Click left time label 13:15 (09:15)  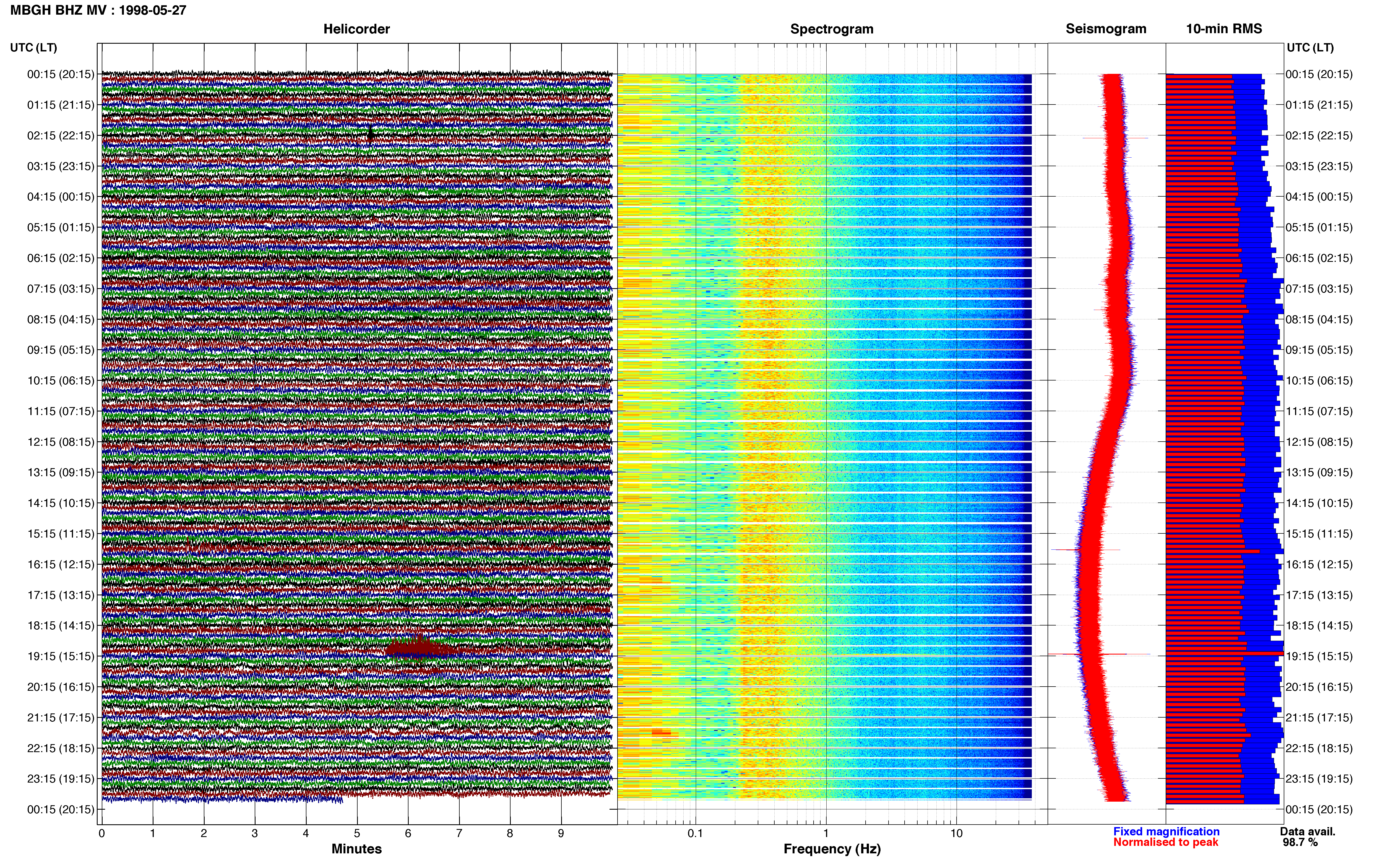coord(61,473)
